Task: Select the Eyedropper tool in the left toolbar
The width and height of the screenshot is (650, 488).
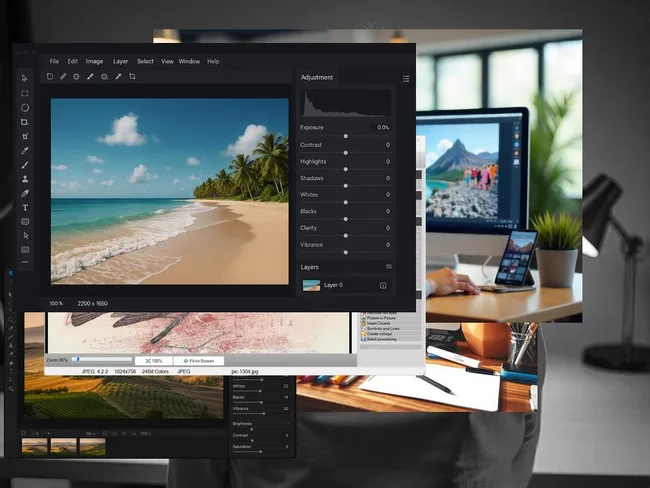Action: tap(25, 151)
